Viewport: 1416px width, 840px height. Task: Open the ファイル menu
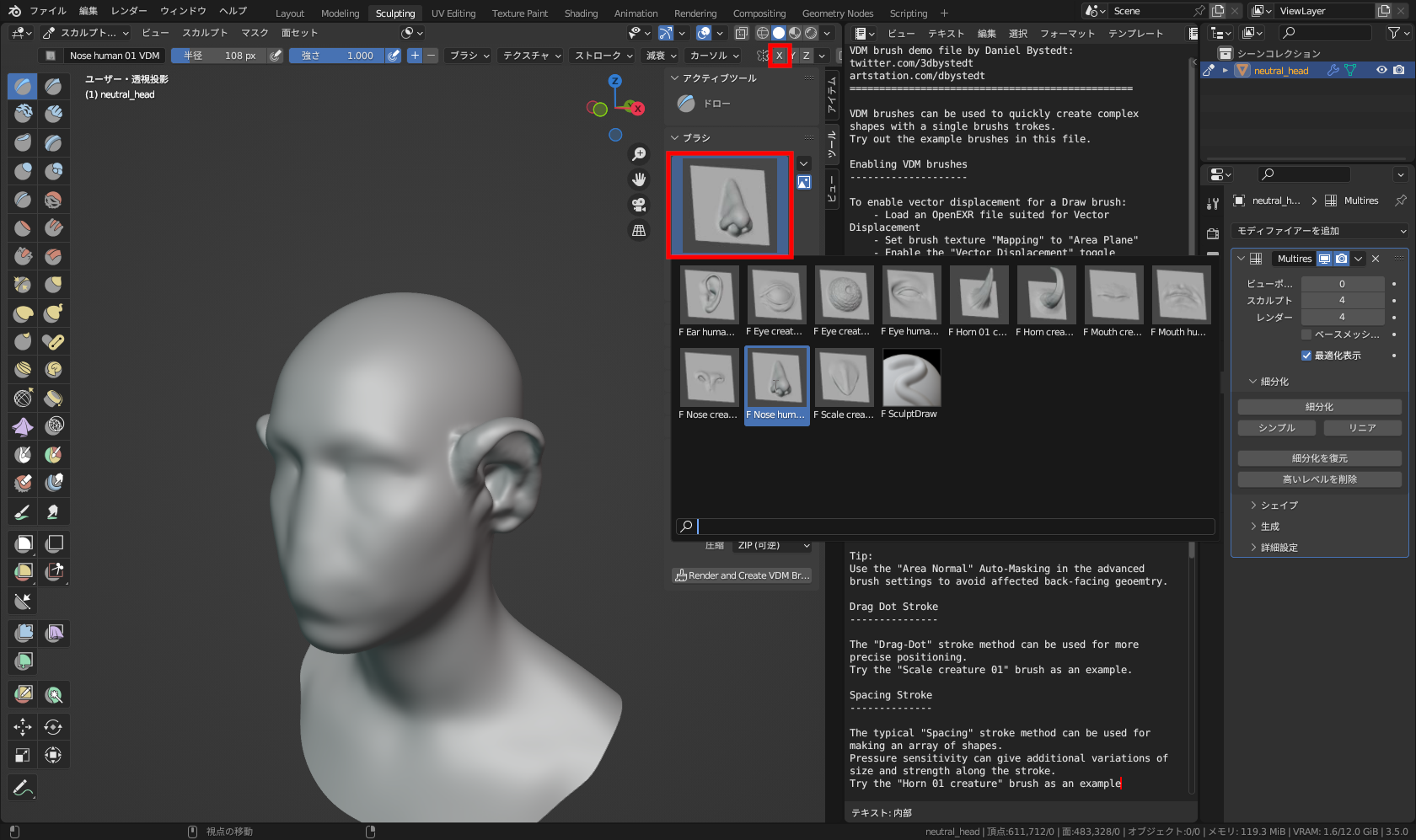(47, 11)
